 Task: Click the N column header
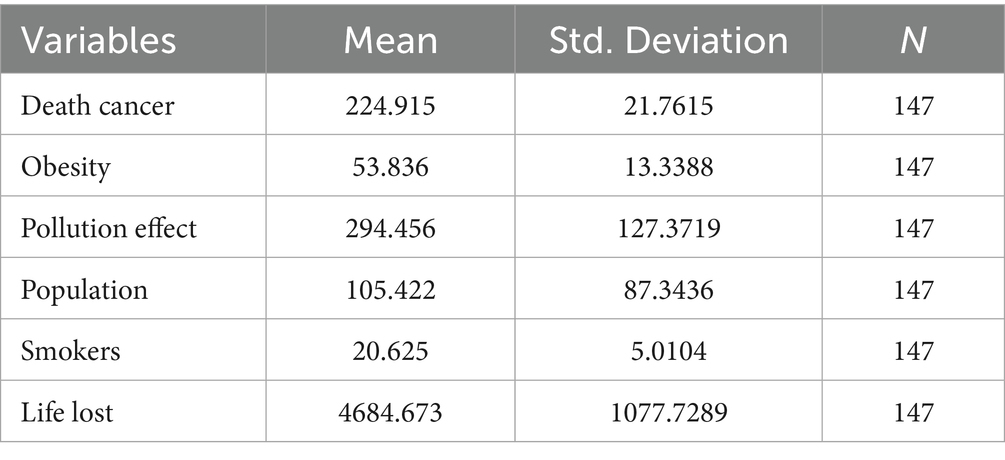point(913,40)
